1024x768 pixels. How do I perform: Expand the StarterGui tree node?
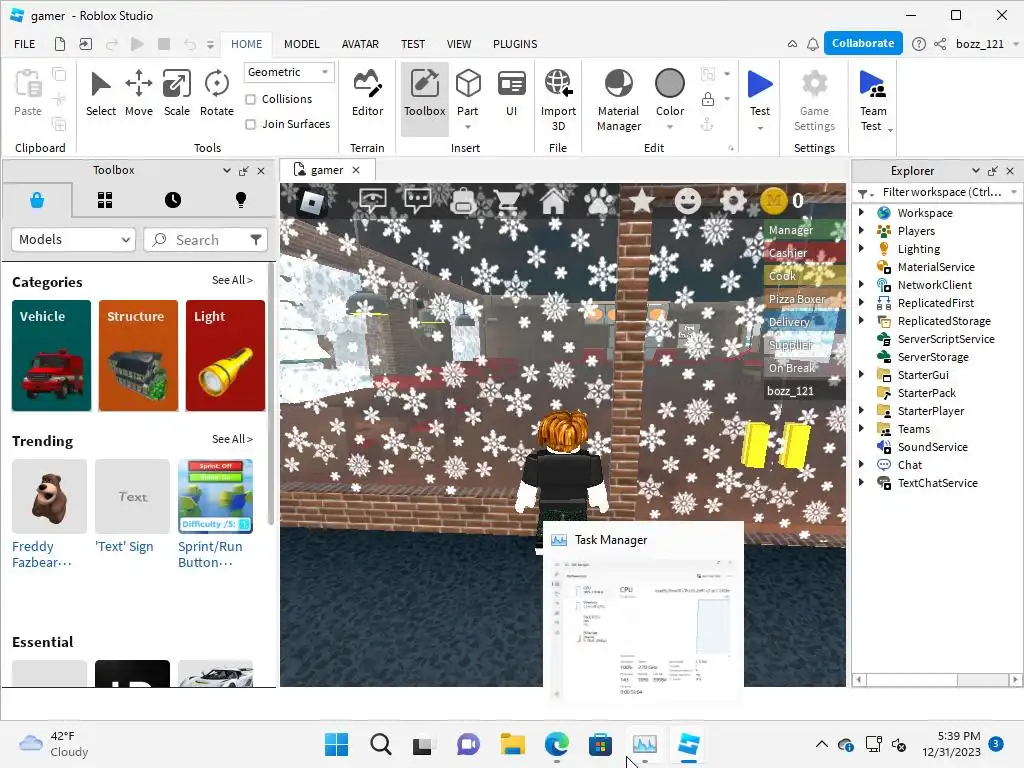click(861, 374)
